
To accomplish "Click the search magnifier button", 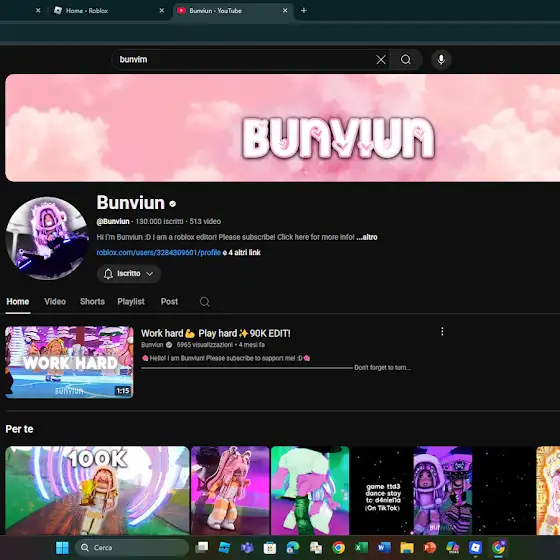I will [406, 60].
